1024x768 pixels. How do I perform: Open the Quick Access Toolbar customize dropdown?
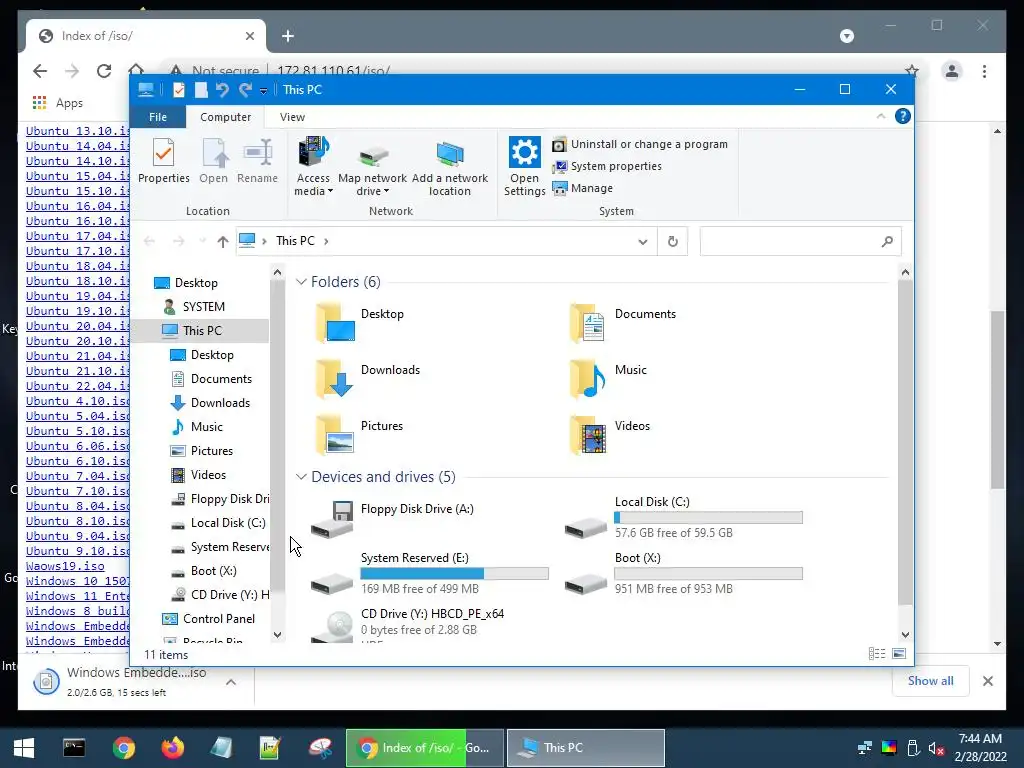click(x=263, y=91)
